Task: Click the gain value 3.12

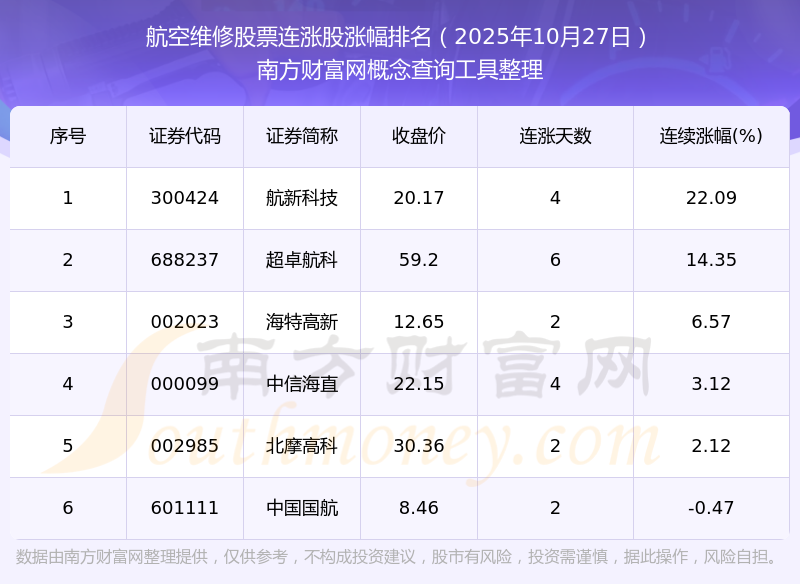Action: (711, 384)
